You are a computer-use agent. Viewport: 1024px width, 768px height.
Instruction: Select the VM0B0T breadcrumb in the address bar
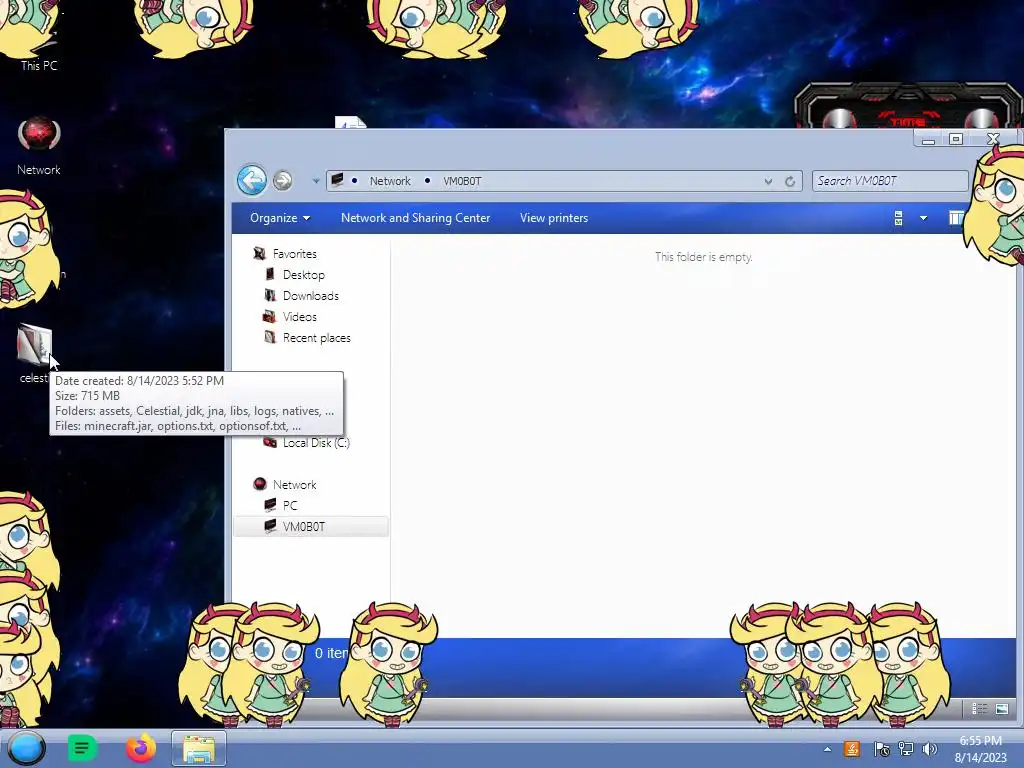coord(462,181)
